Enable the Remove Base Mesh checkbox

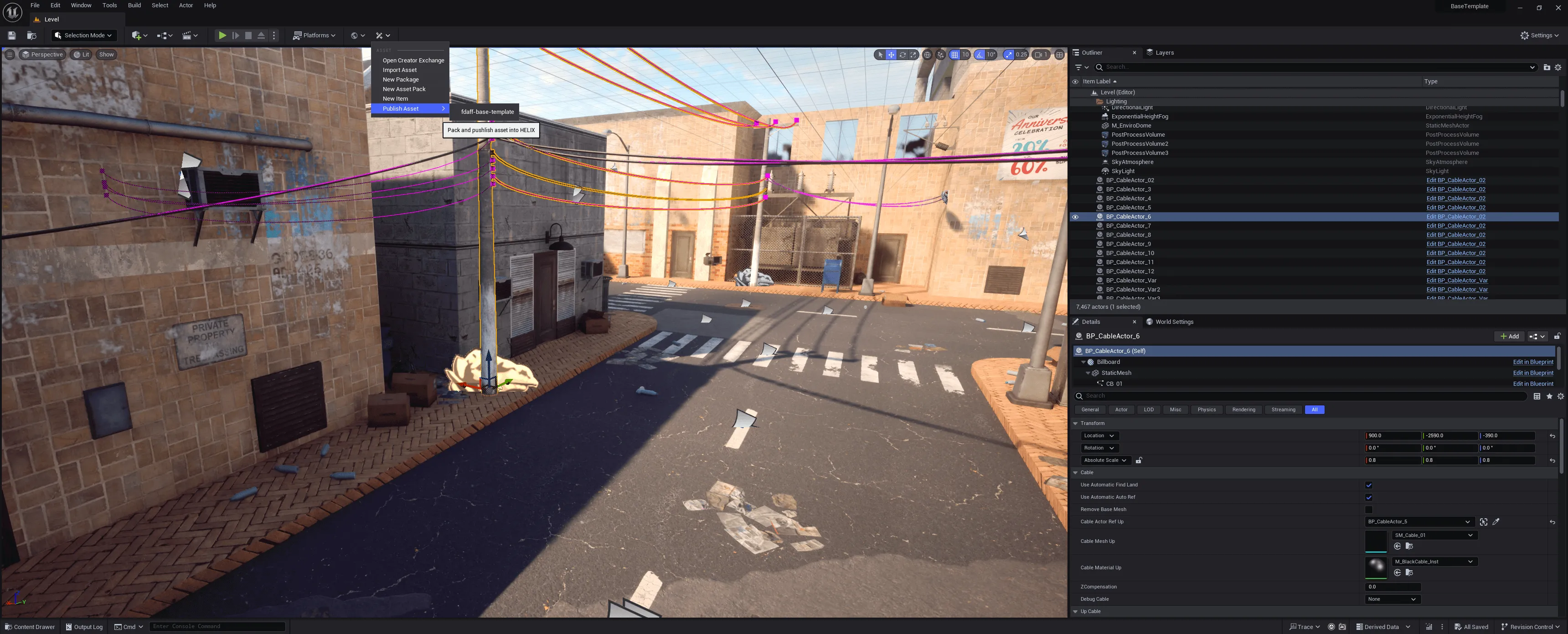point(1368,509)
